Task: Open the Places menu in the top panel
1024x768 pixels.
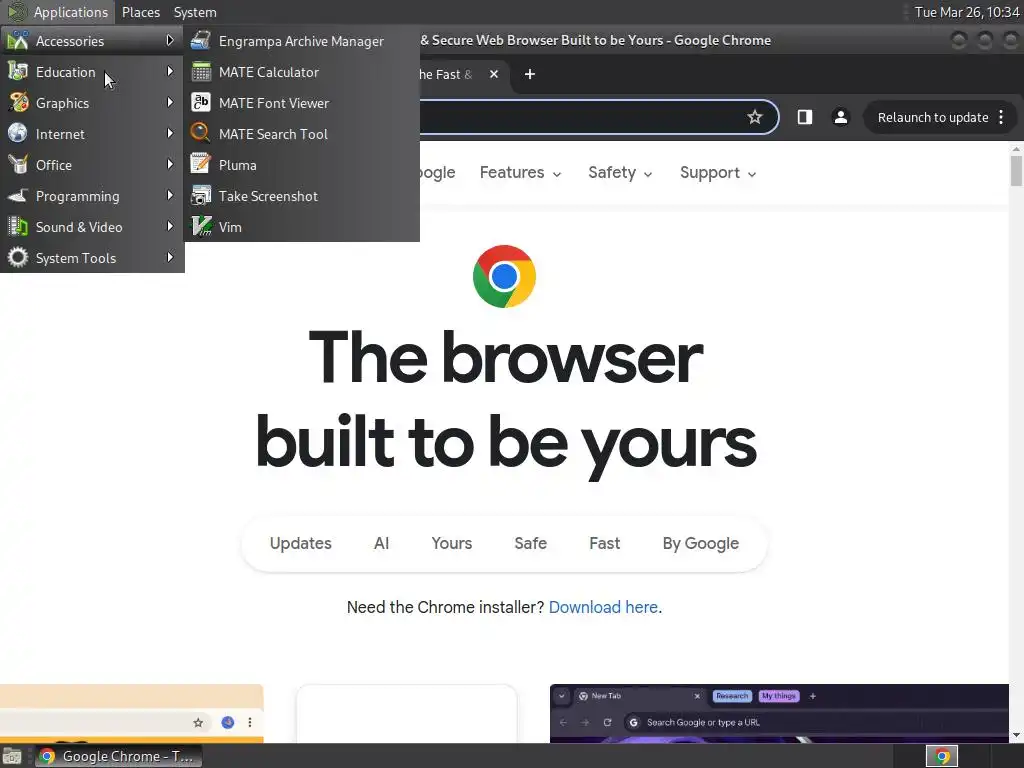Action: (141, 12)
